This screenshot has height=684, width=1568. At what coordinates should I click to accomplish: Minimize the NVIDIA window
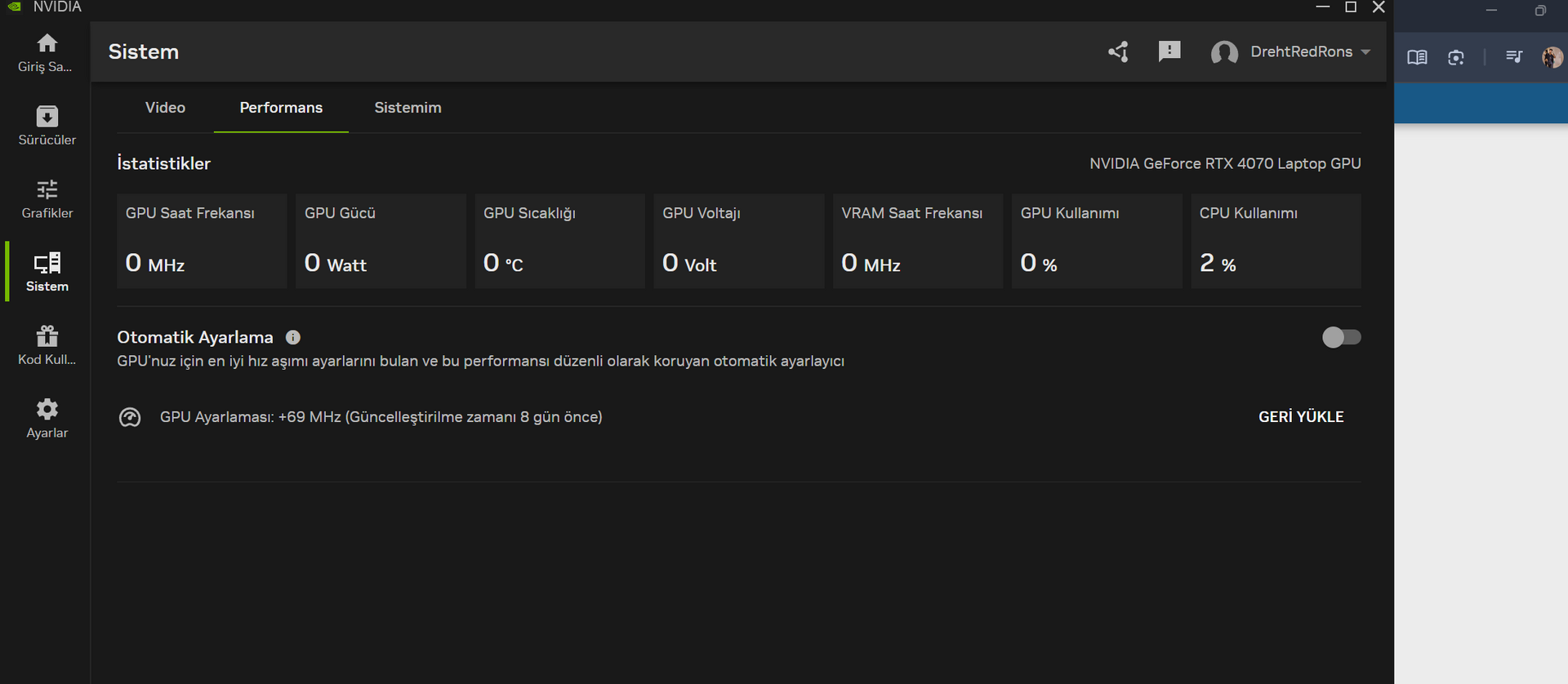click(x=1323, y=7)
